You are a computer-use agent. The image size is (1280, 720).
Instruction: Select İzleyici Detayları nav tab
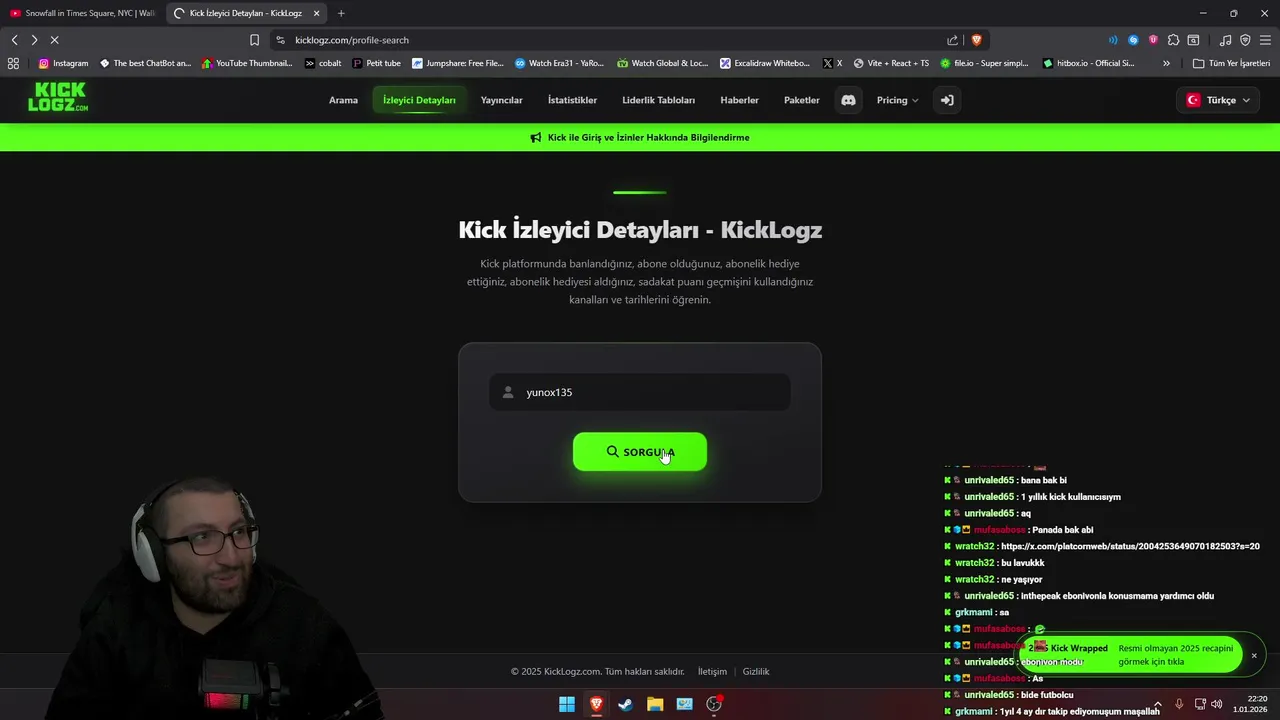click(x=419, y=100)
